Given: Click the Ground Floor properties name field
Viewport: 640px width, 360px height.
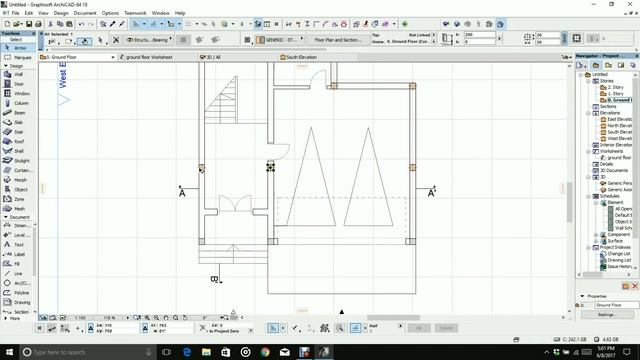Looking at the screenshot, I should point(616,305).
